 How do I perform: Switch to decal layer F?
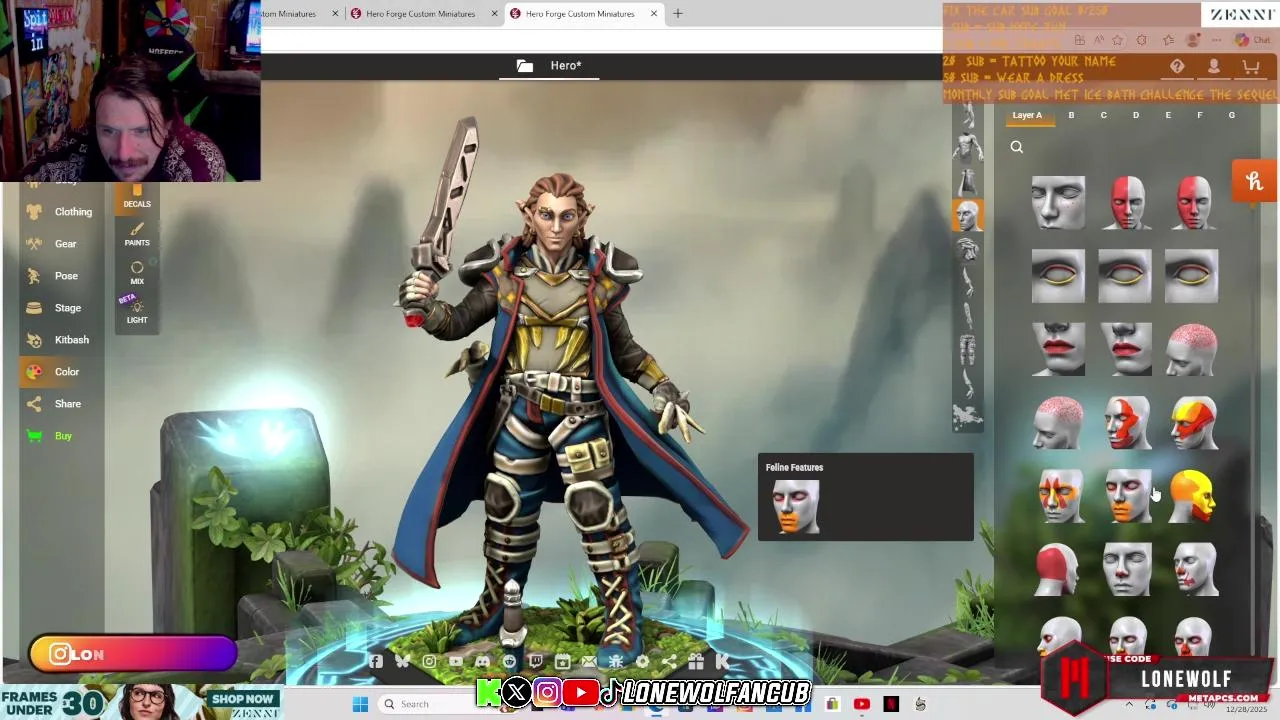(1199, 115)
